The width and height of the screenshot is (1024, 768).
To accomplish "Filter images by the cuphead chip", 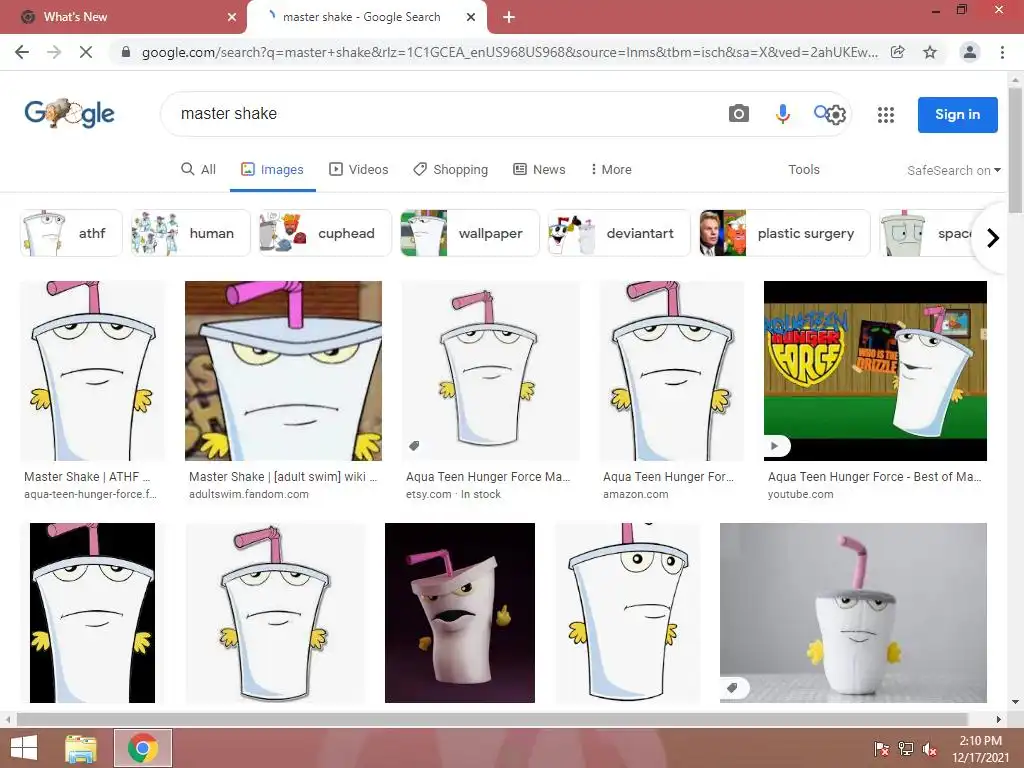I will (325, 233).
